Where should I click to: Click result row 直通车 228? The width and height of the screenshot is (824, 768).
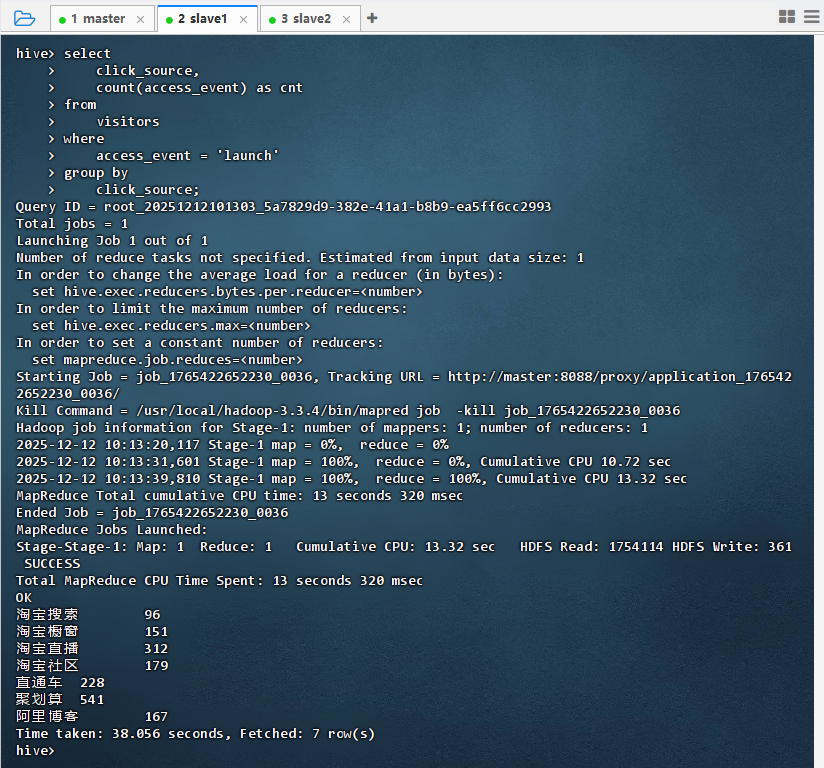pos(60,682)
